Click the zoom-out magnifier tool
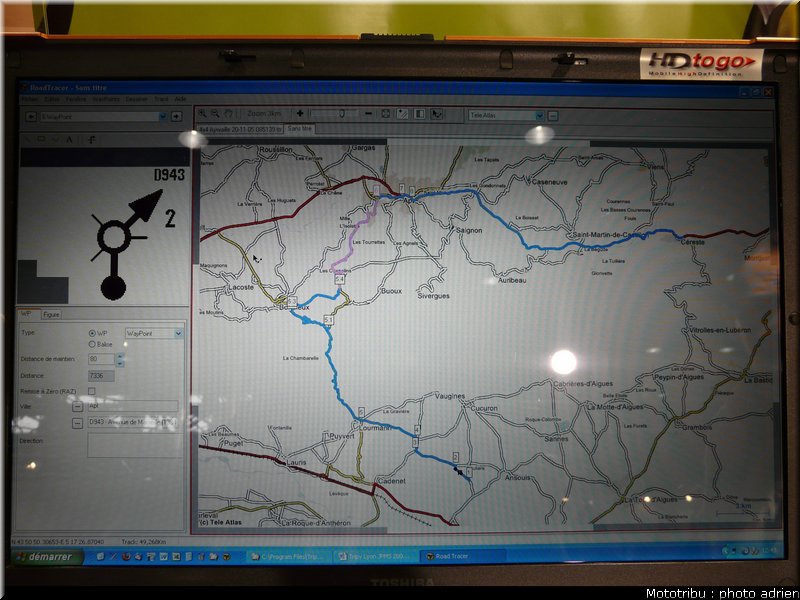The width and height of the screenshot is (800, 600). point(215,113)
